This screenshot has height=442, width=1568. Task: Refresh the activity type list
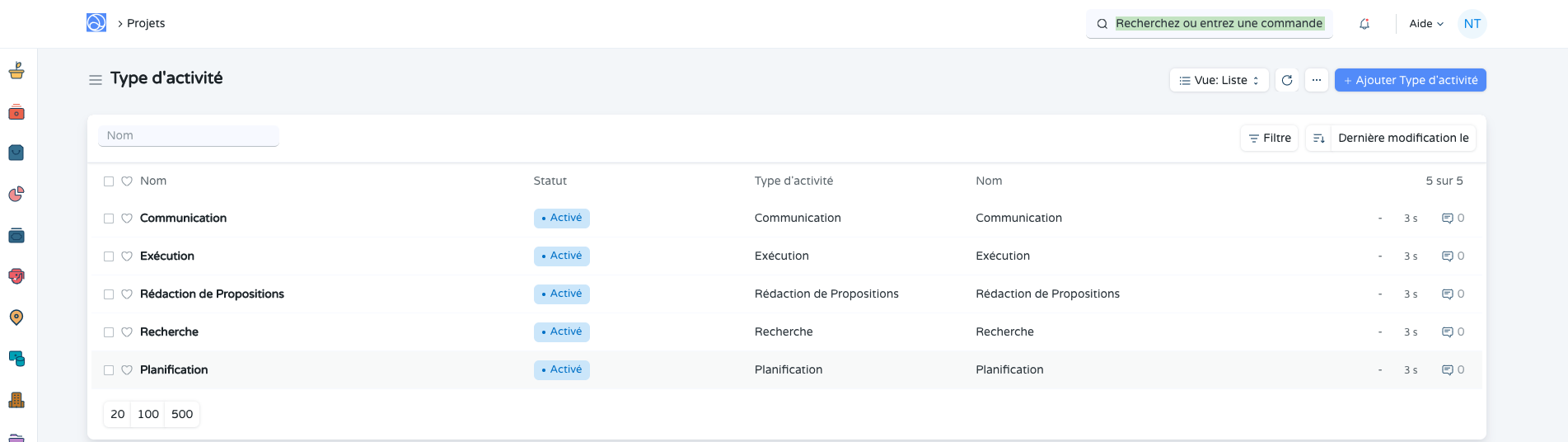pos(1287,80)
